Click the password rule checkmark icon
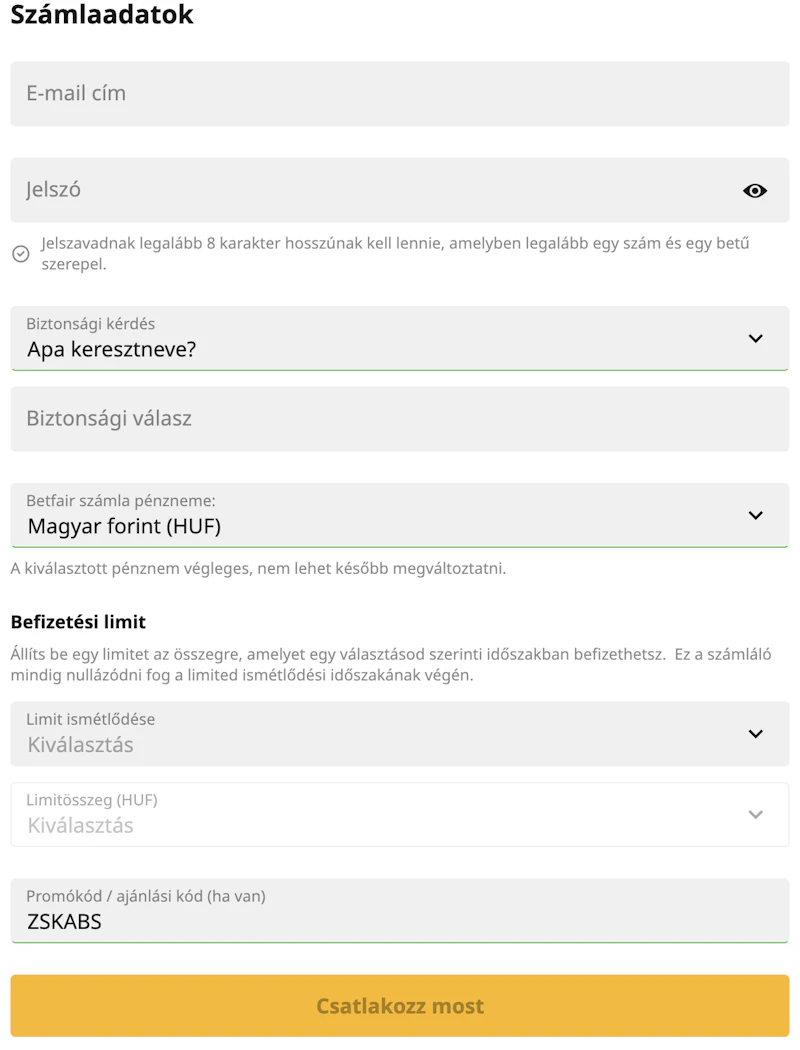Image resolution: width=800 pixels, height=1050 pixels. tap(20, 254)
